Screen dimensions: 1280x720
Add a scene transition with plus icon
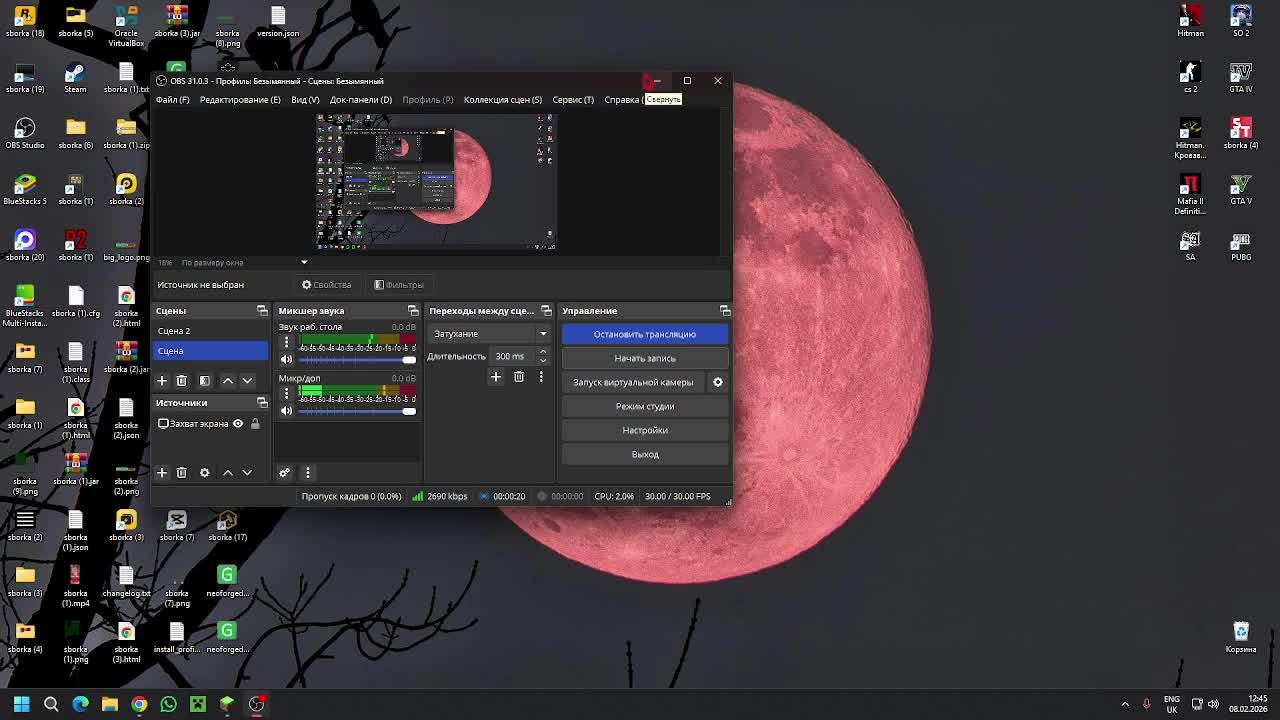point(495,377)
